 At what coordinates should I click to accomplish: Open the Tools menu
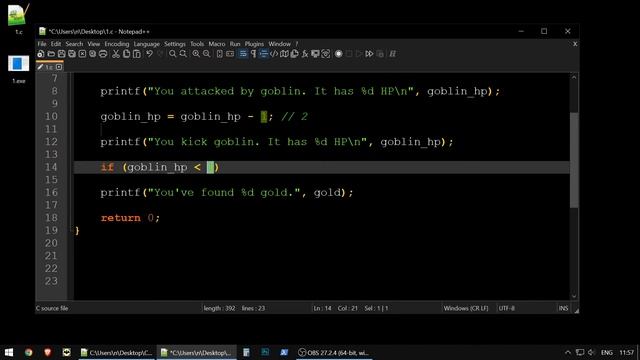coord(197,44)
